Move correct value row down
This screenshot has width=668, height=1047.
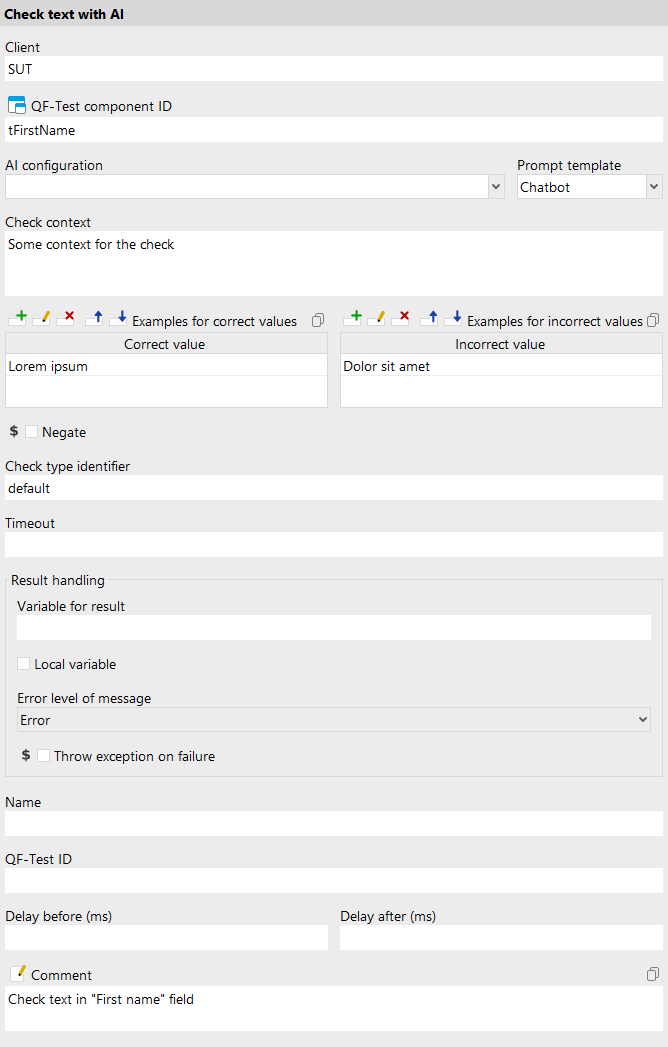tap(118, 318)
